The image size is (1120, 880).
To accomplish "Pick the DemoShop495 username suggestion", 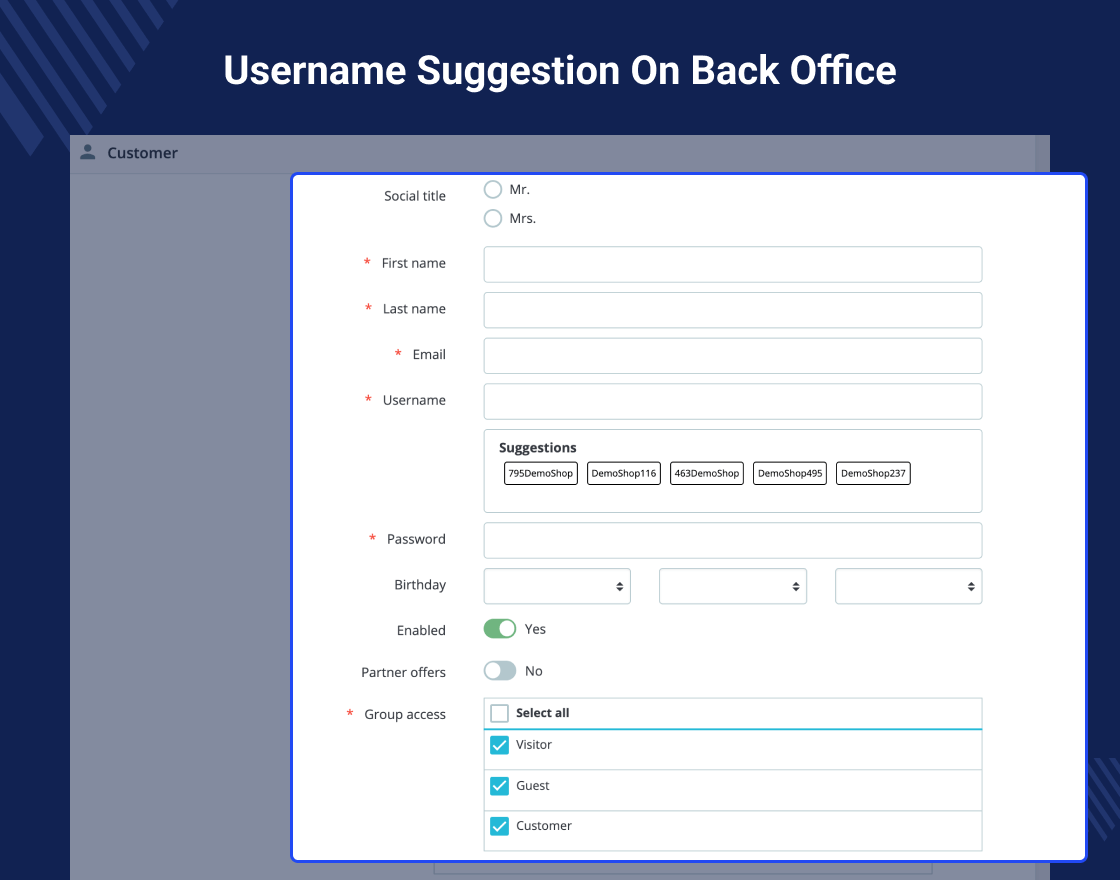I will 790,473.
